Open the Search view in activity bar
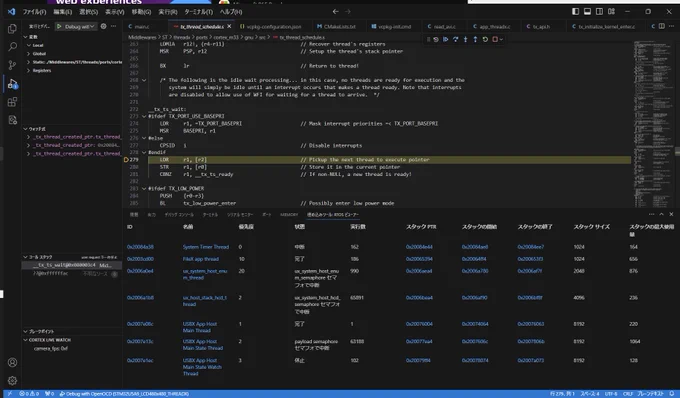Image resolution: width=680 pixels, height=398 pixels. pyautogui.click(x=12, y=47)
